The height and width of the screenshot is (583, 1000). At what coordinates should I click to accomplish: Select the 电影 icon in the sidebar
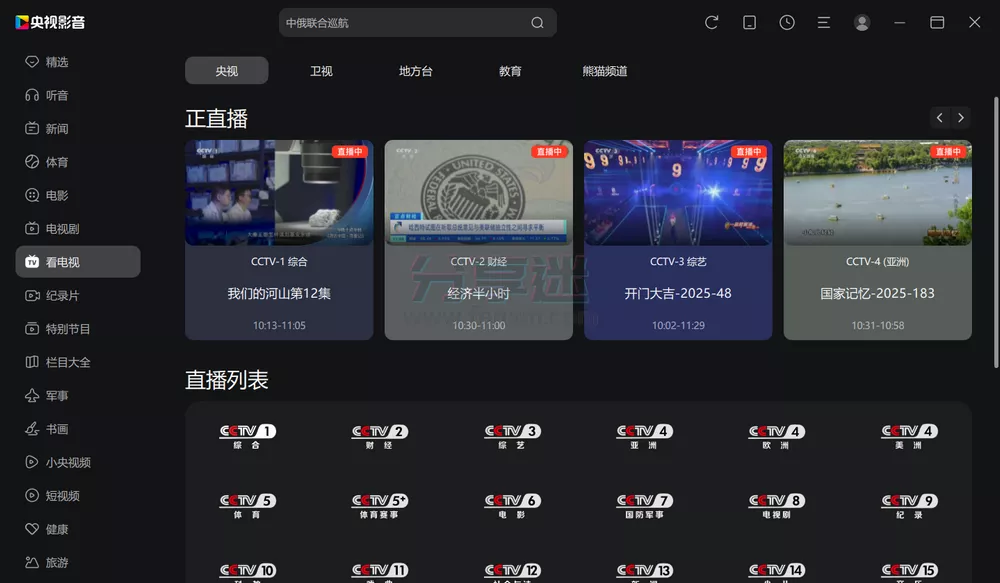pos(31,195)
